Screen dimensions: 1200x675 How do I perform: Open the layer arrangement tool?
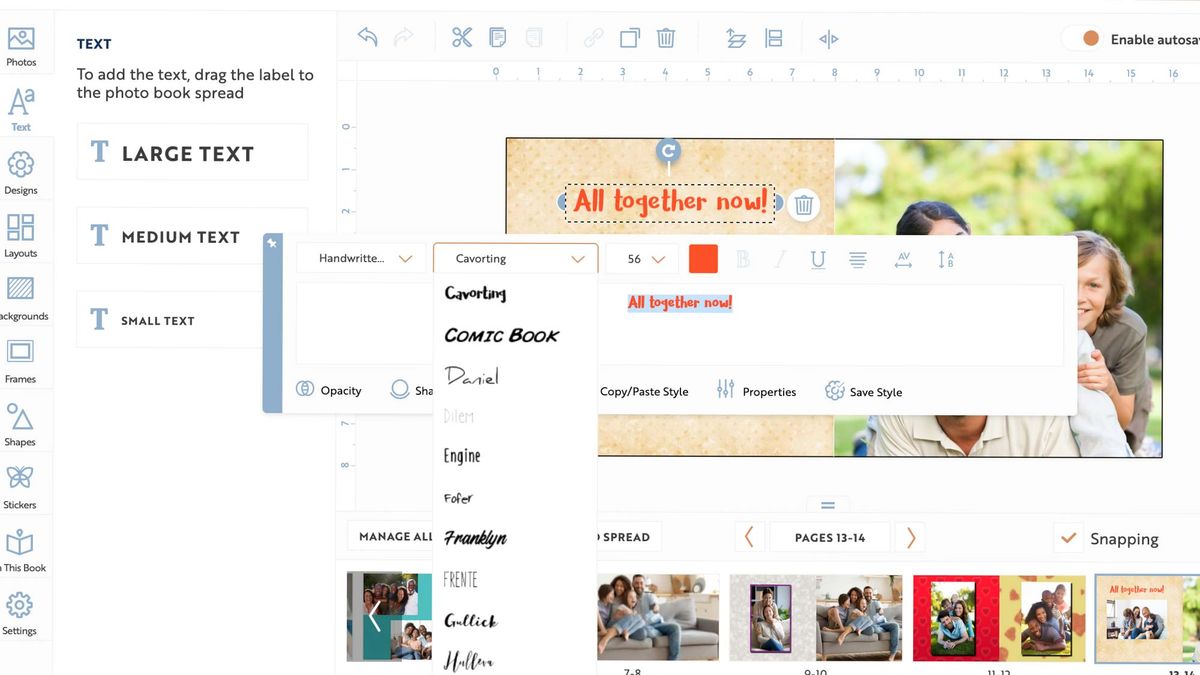(736, 38)
